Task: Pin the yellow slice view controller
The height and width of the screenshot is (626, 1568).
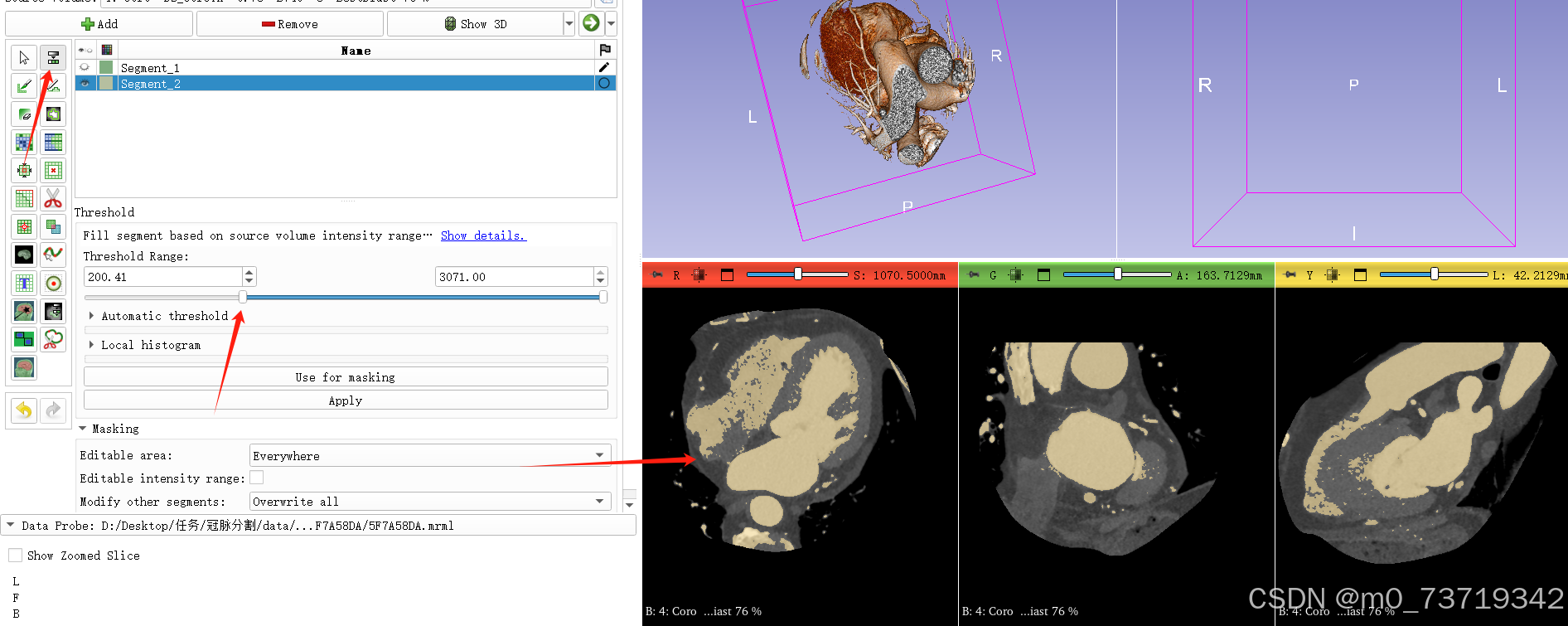Action: 1290,274
